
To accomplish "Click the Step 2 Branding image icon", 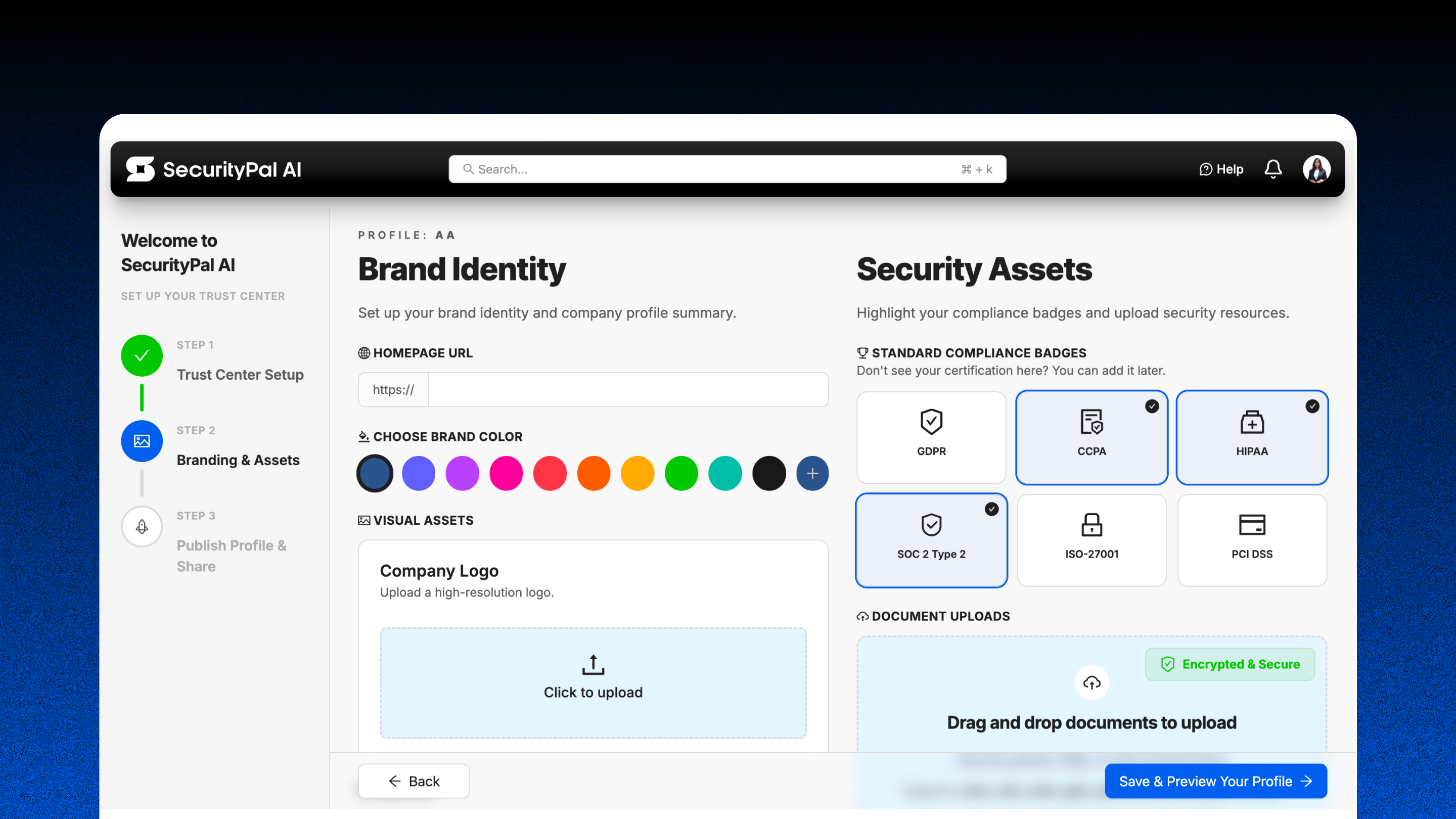I will tap(142, 441).
